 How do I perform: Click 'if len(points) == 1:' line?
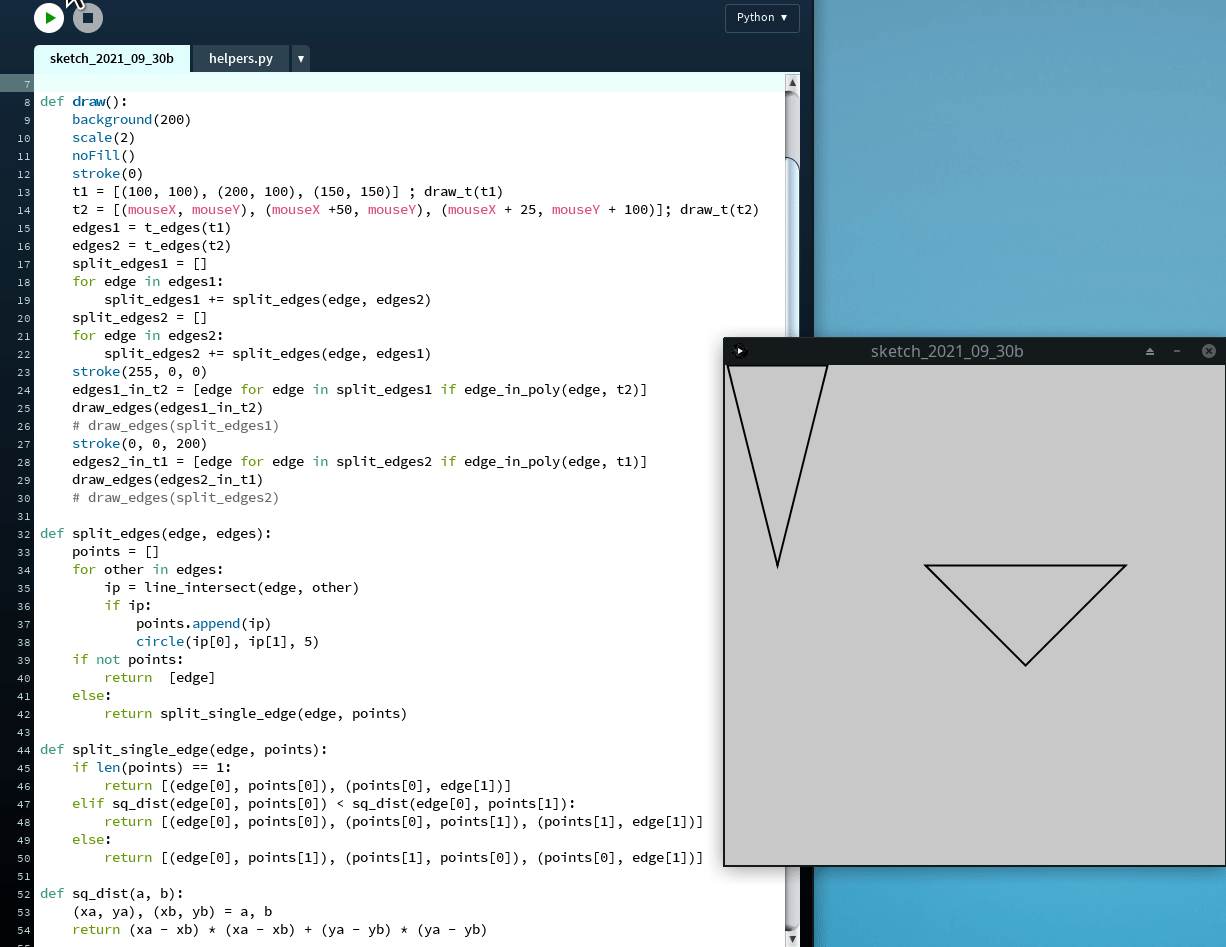[151, 767]
